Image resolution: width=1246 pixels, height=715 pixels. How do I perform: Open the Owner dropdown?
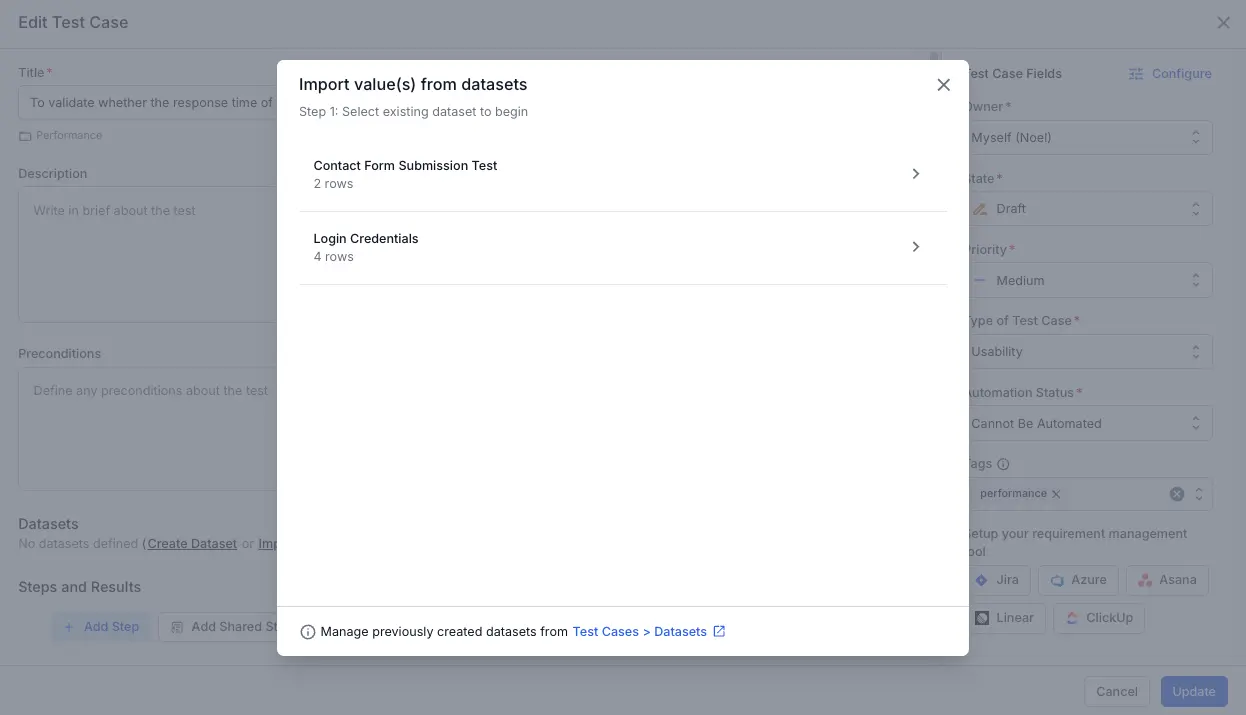click(x=1090, y=138)
